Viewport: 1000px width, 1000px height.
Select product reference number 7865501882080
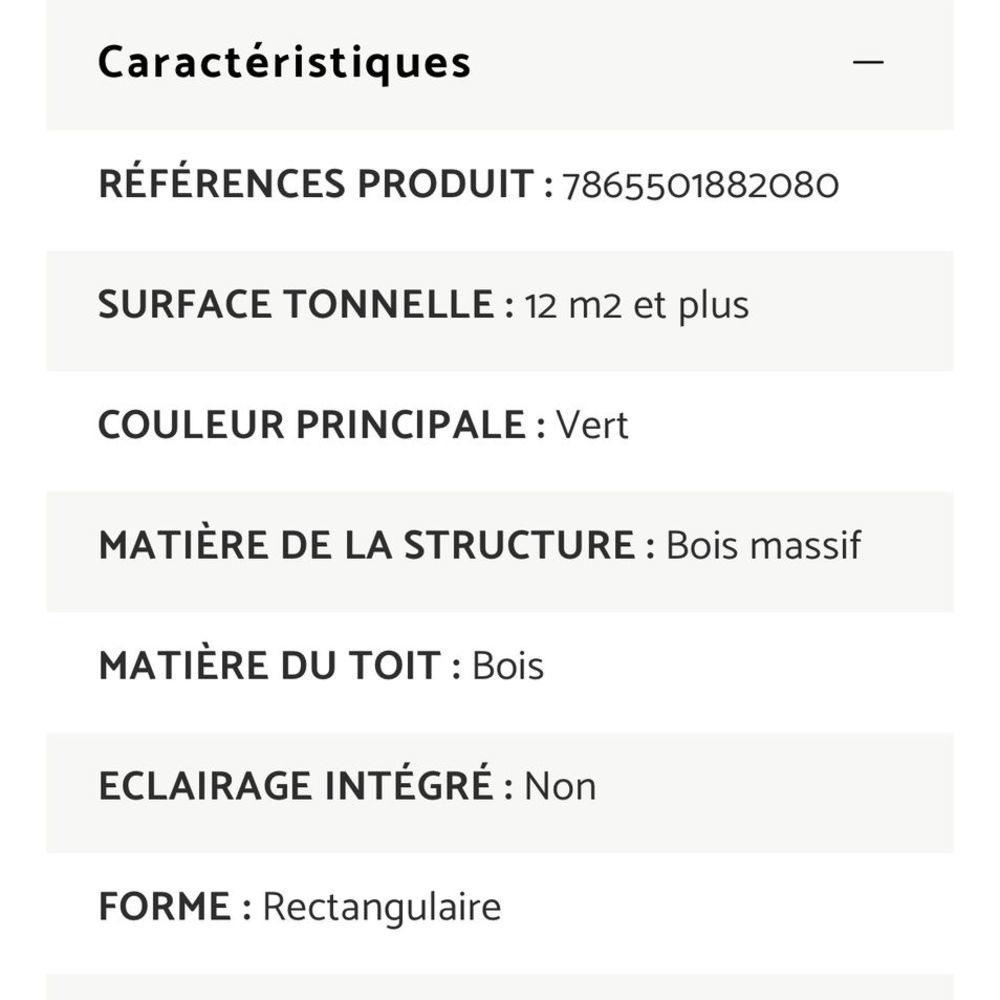point(700,186)
